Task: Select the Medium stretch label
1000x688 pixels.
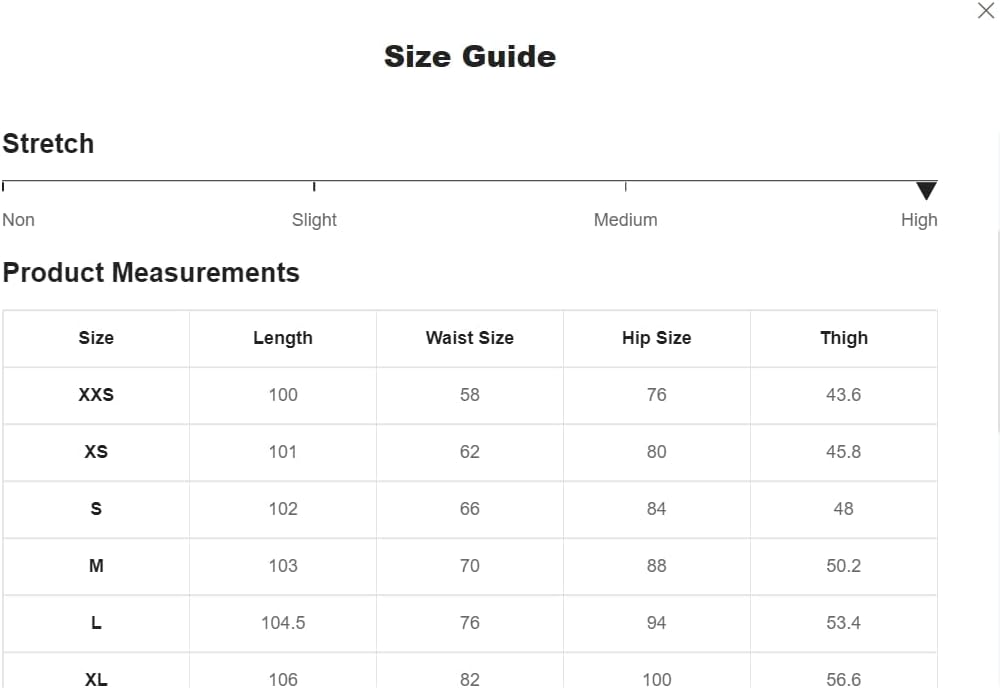Action: [x=625, y=220]
